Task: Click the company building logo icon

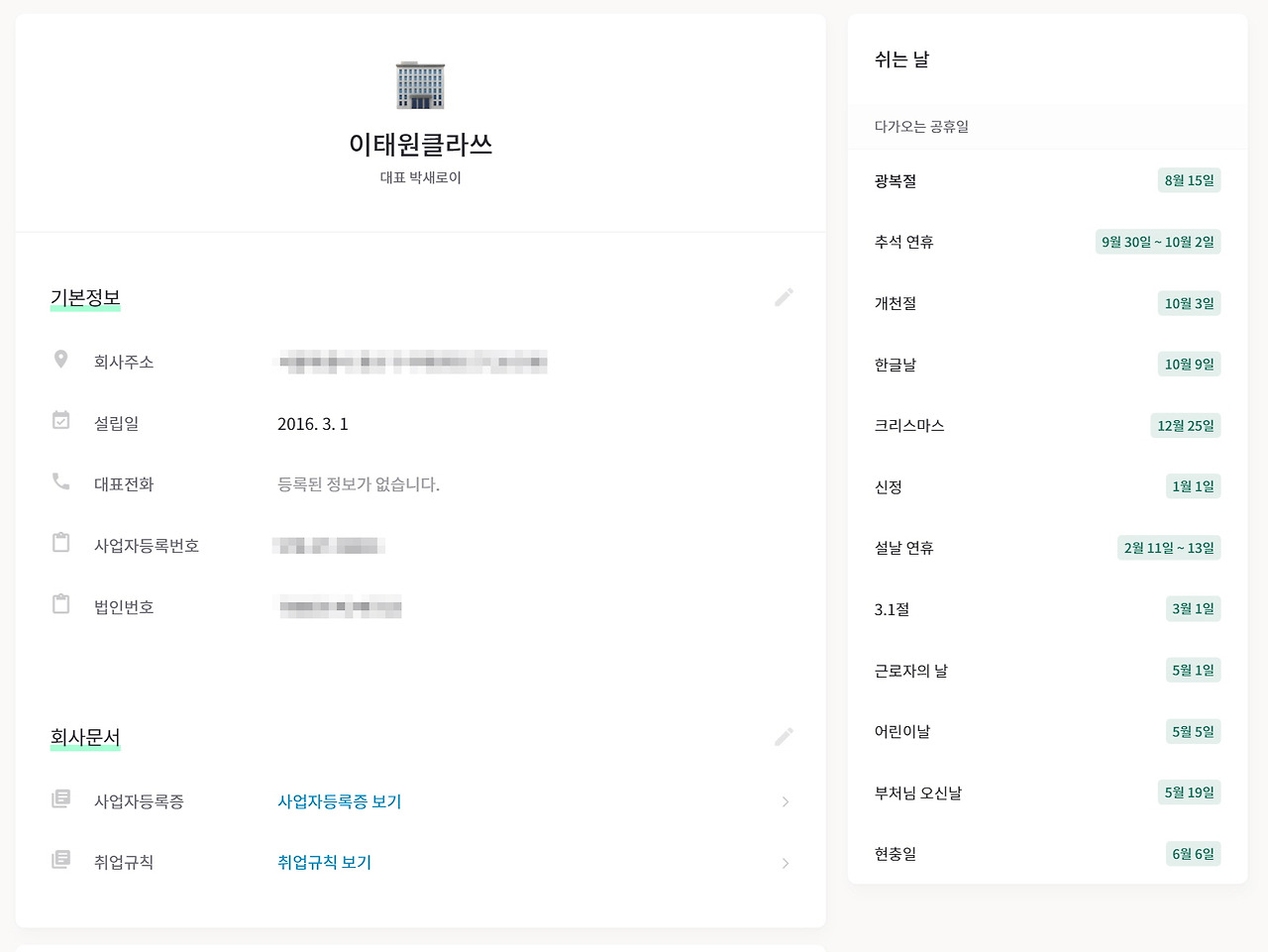Action: [420, 84]
